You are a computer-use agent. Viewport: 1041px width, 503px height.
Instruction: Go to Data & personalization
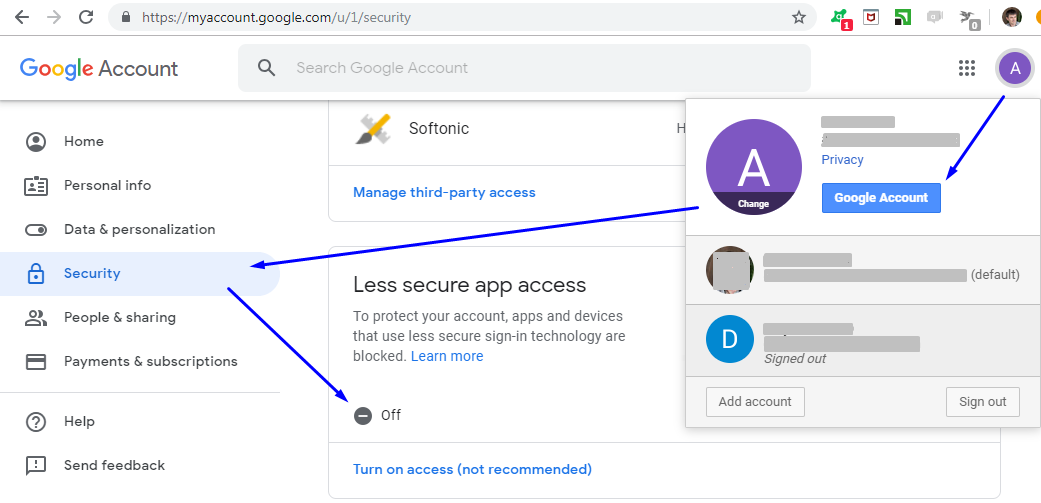(139, 230)
